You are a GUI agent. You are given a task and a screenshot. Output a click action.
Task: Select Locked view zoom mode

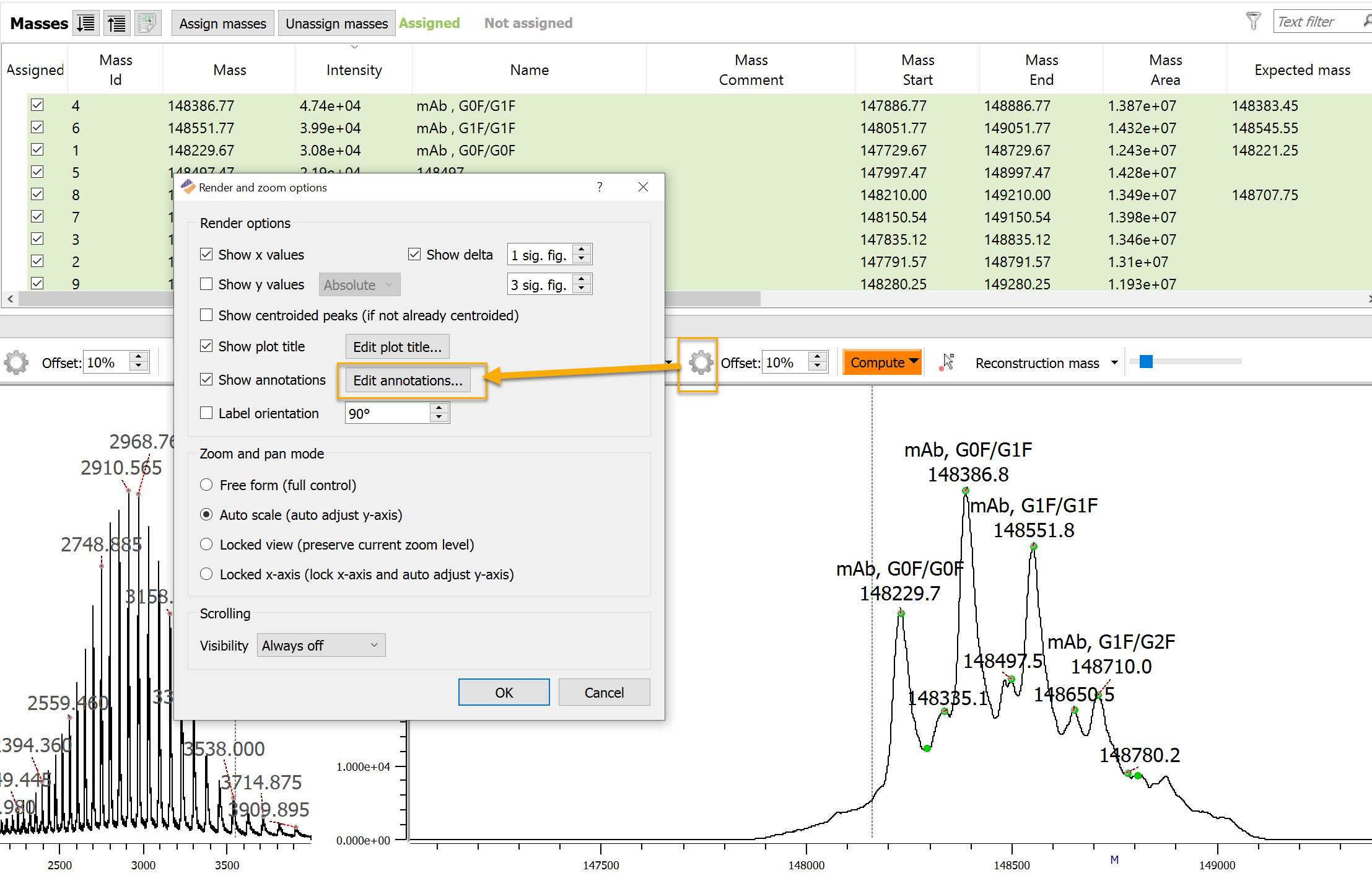[x=206, y=545]
